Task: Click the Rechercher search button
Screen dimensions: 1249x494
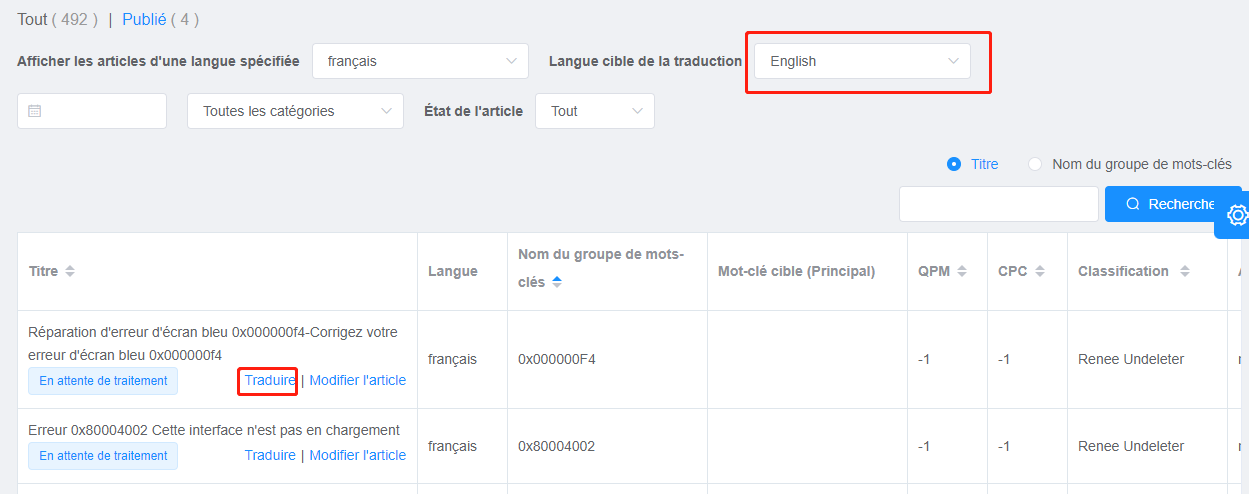Action: 1173,204
